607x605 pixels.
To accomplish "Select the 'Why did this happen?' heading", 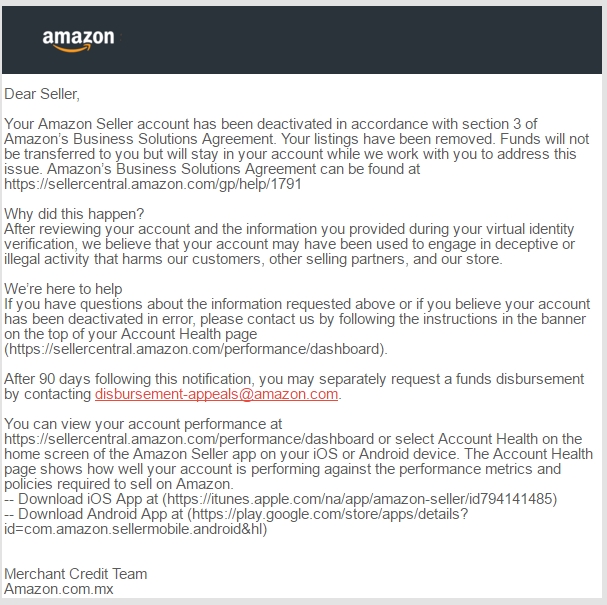I will coord(74,214).
